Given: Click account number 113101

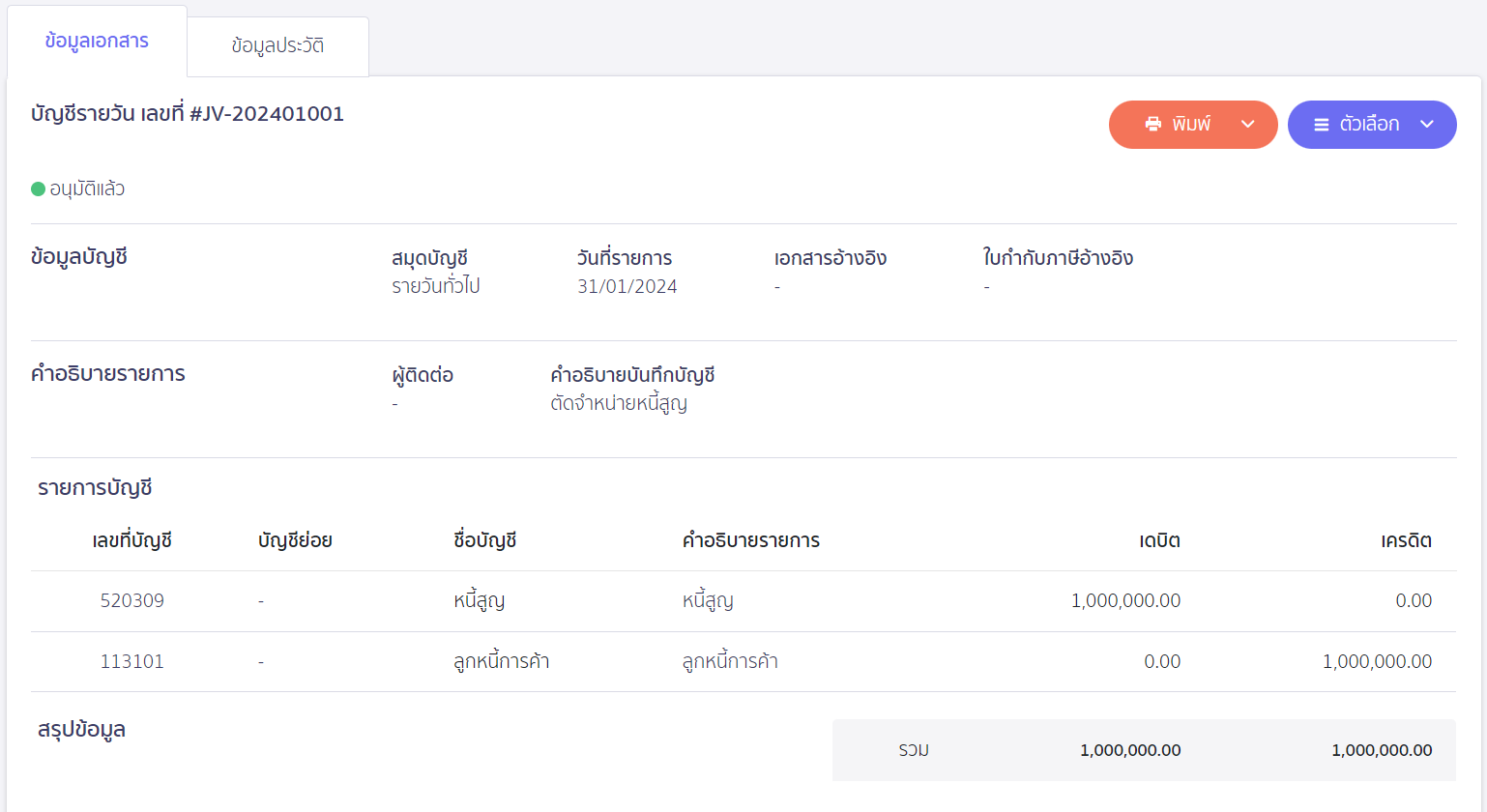Looking at the screenshot, I should pyautogui.click(x=132, y=661).
